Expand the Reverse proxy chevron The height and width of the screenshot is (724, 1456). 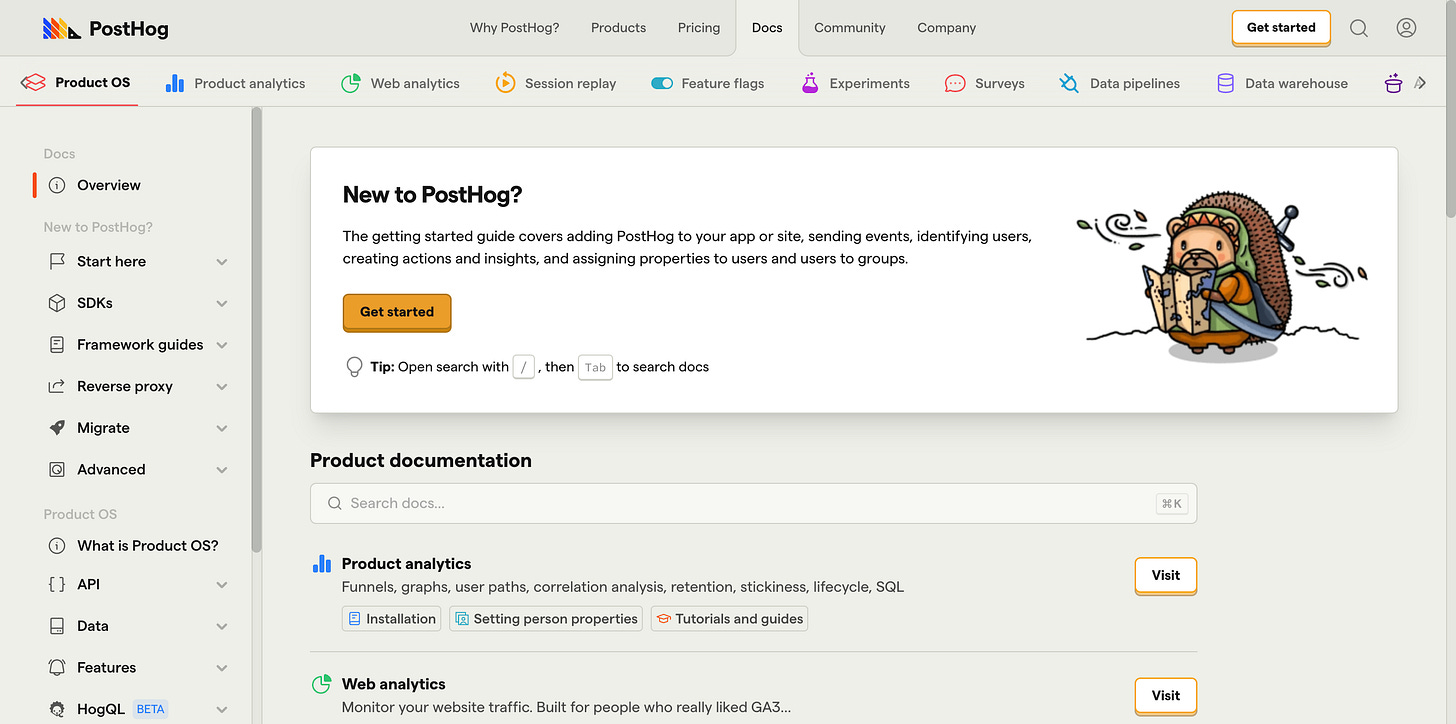[x=222, y=387]
